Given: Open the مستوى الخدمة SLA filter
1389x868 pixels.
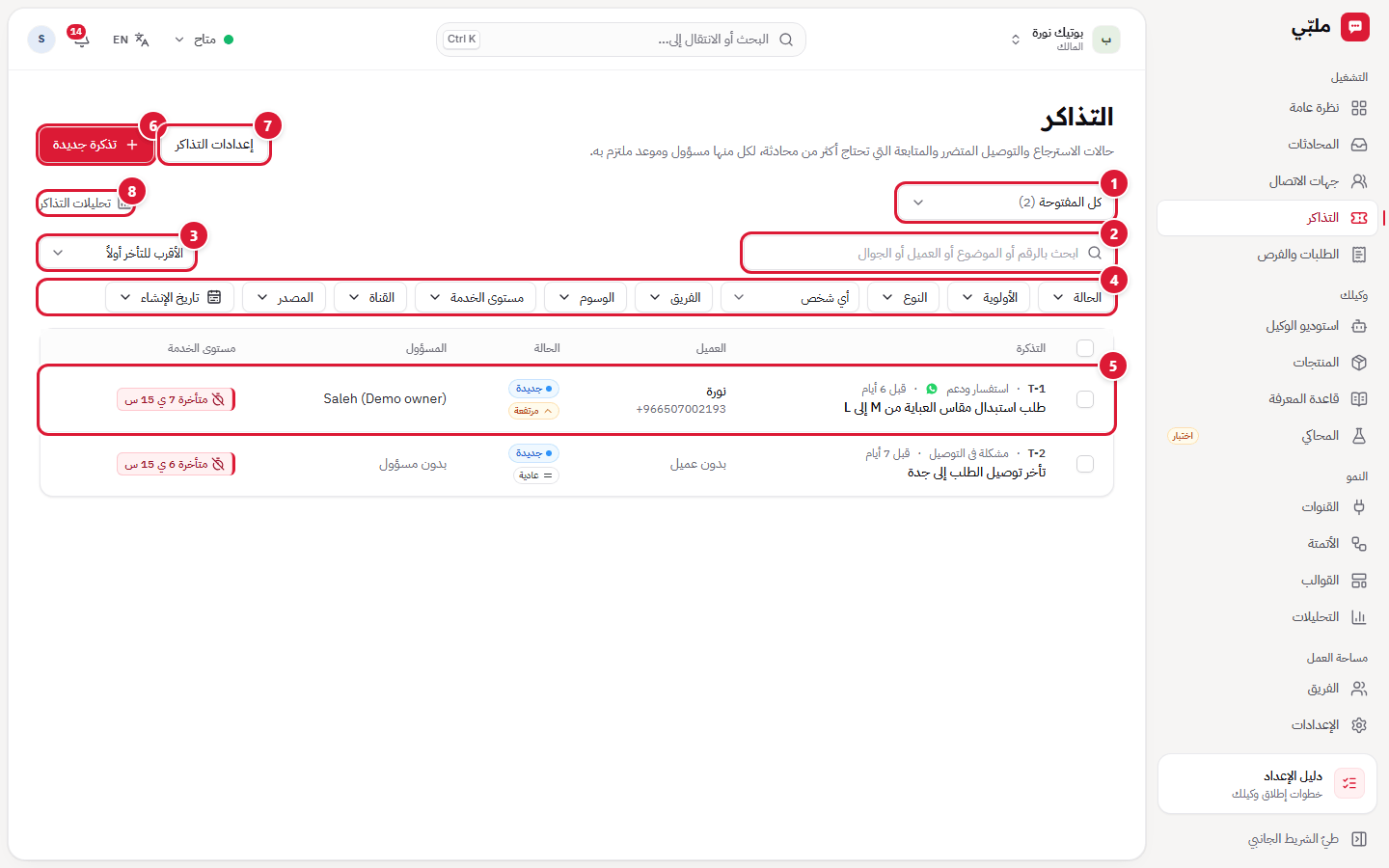Looking at the screenshot, I should pos(476,298).
